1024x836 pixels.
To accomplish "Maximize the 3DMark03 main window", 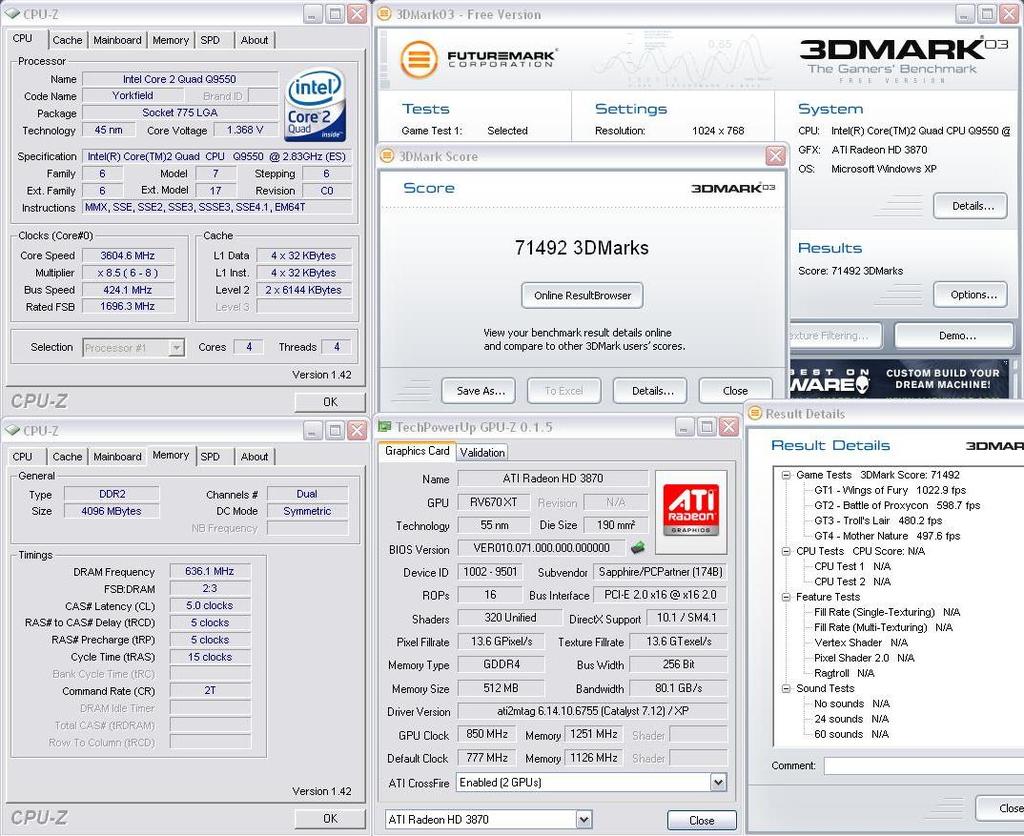I will 987,14.
